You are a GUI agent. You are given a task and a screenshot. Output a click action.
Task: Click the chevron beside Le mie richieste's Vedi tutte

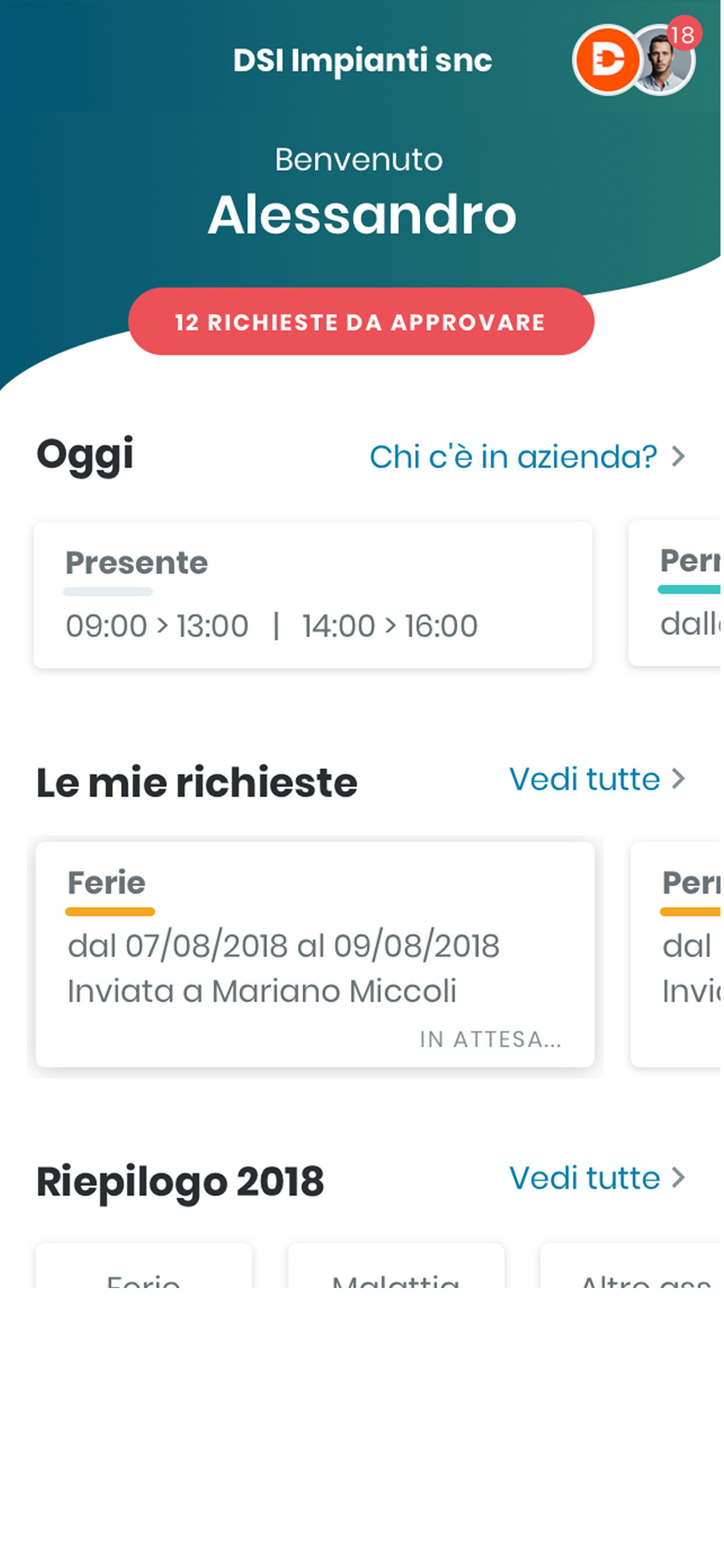point(679,779)
